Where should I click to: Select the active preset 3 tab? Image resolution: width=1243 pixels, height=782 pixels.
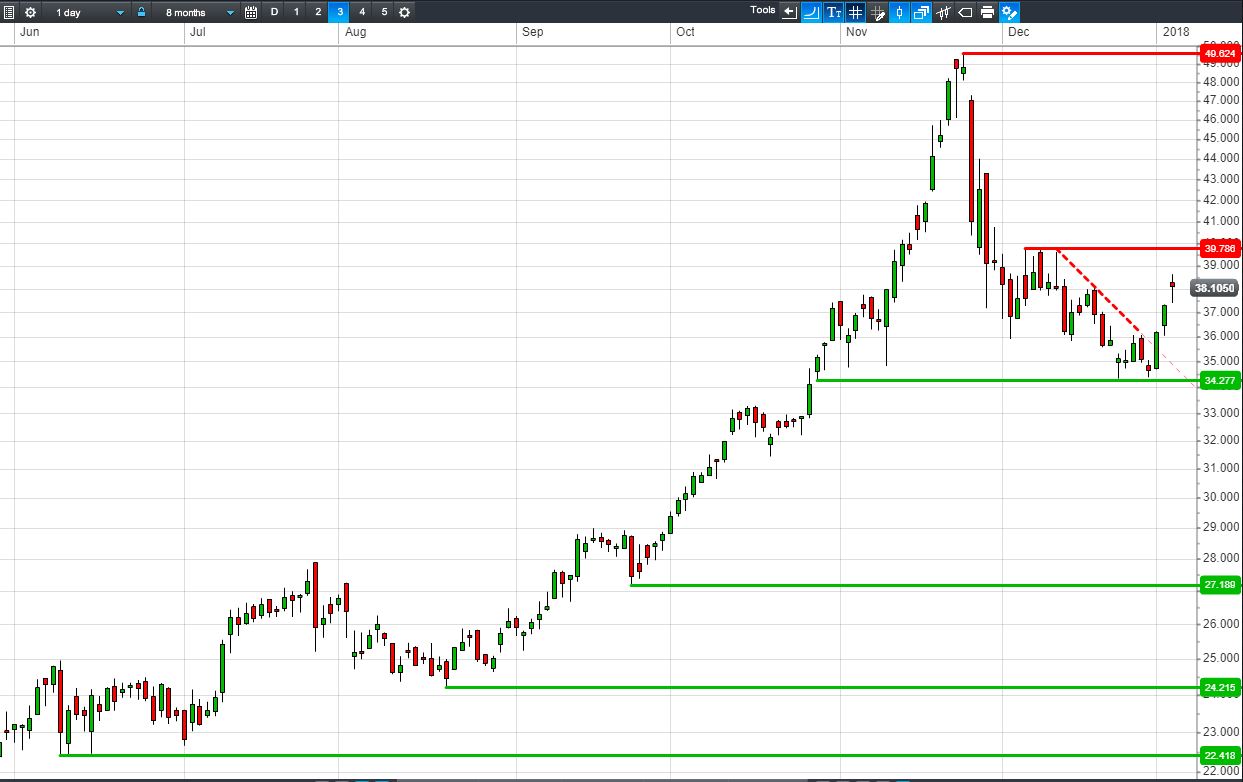(x=340, y=12)
